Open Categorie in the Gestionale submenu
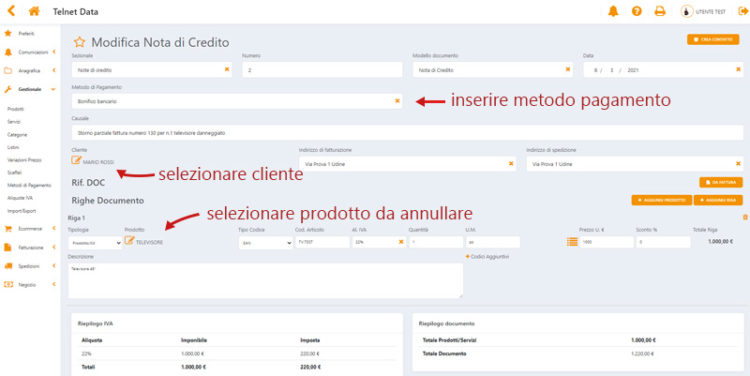The image size is (750, 376). (x=17, y=135)
